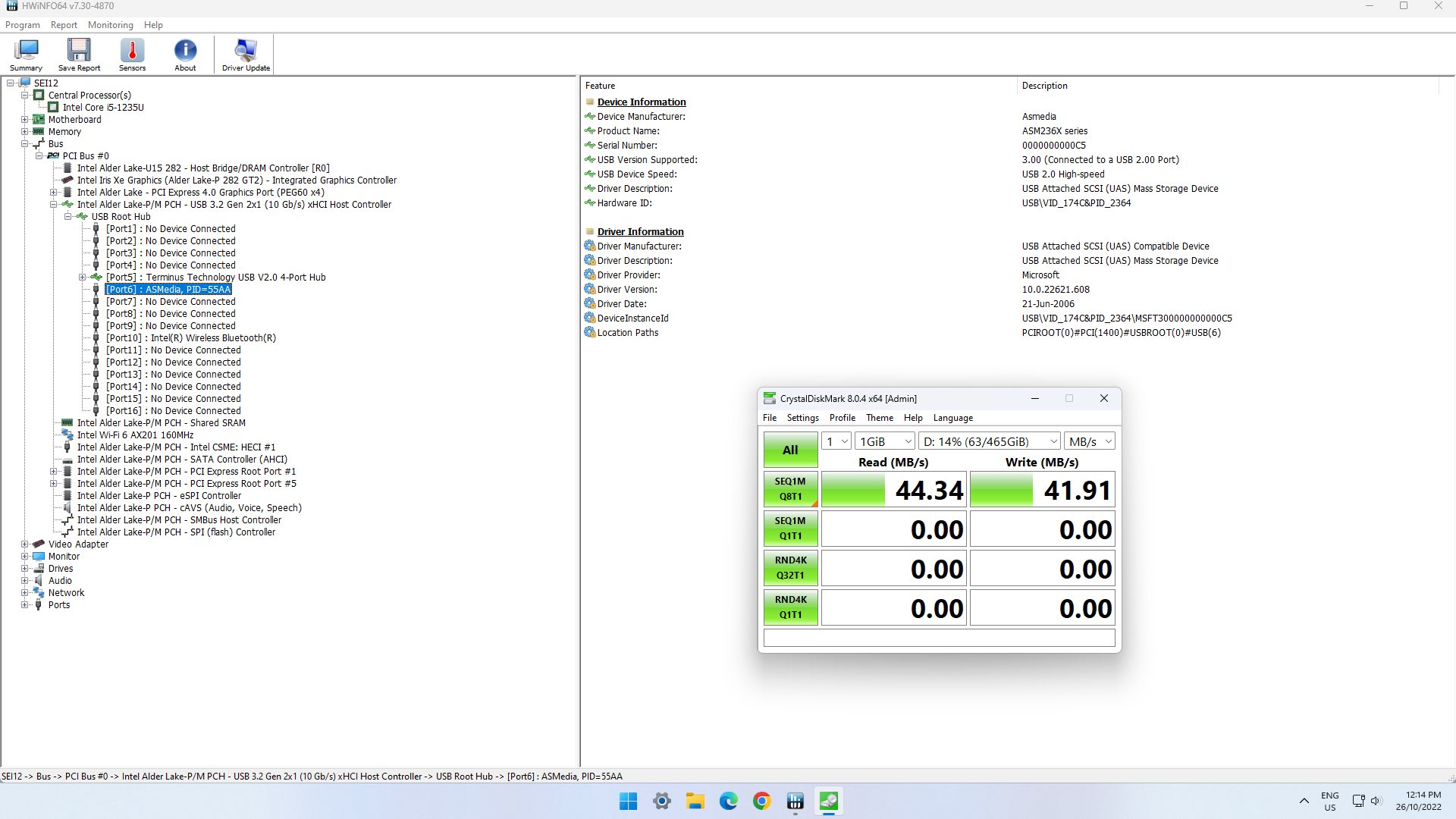
Task: Open CrystalDiskMark Settings menu
Action: 802,418
